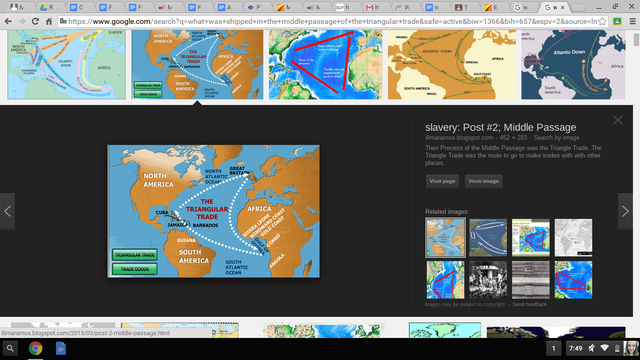
Task: Open the dark blue curved arrows related image
Action: coord(488,237)
